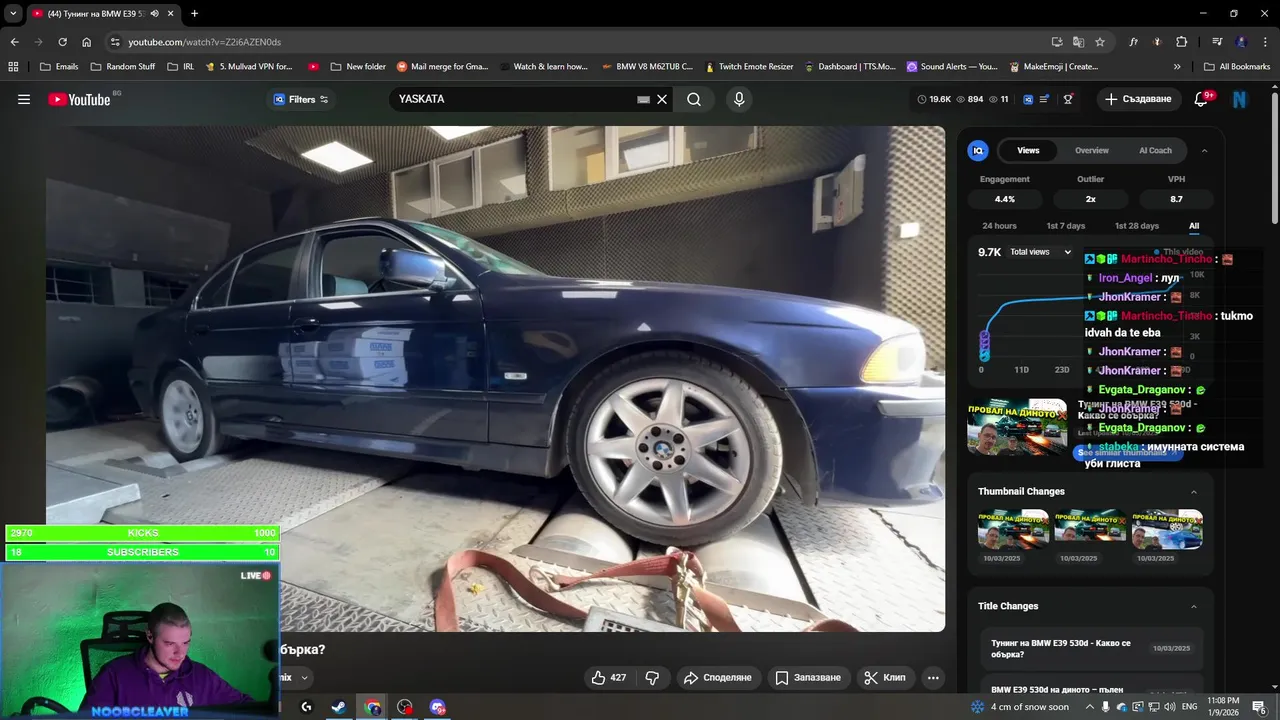
Task: Select the All time range
Action: pyautogui.click(x=1194, y=226)
